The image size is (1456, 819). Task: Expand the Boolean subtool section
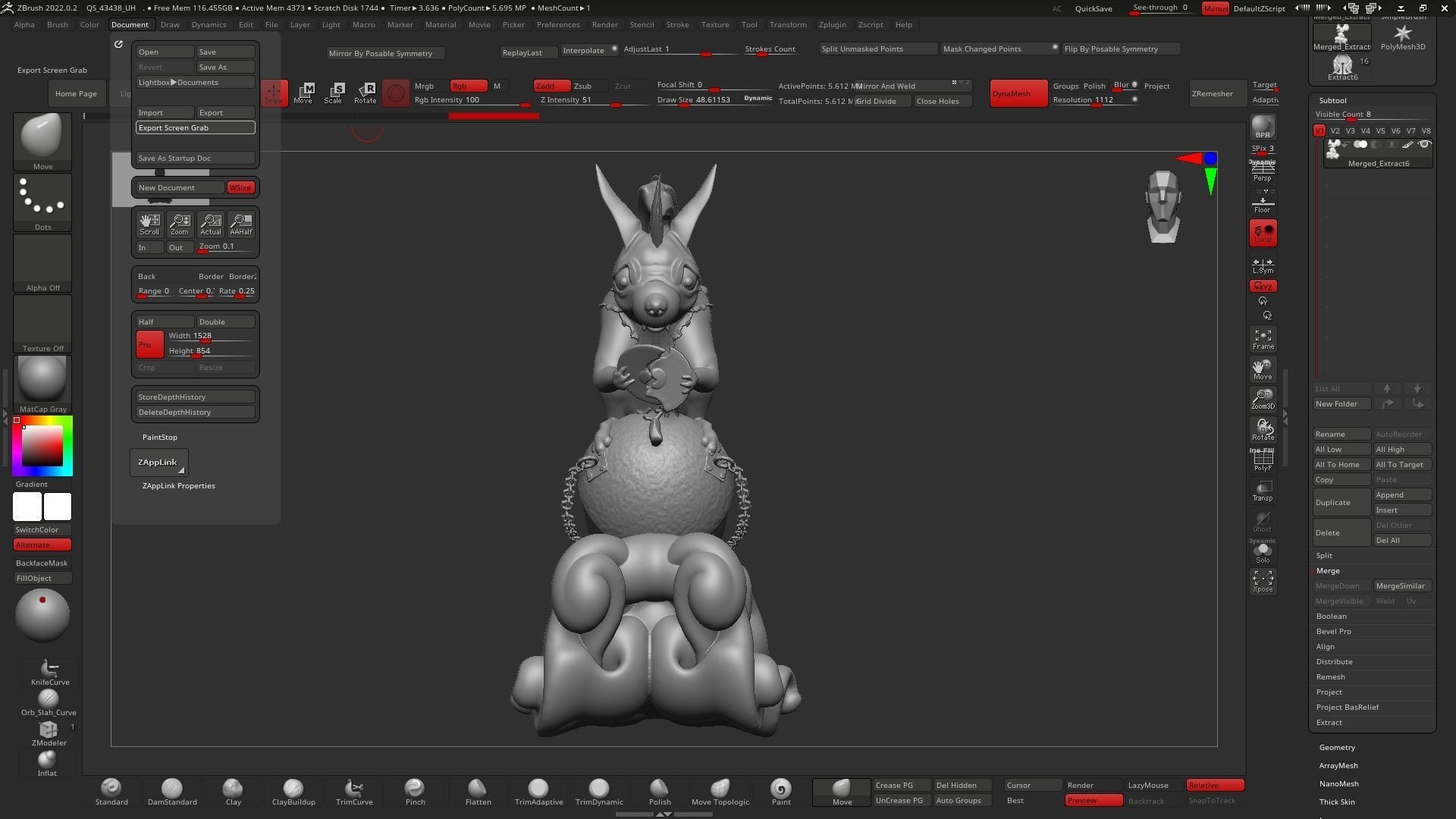point(1332,617)
